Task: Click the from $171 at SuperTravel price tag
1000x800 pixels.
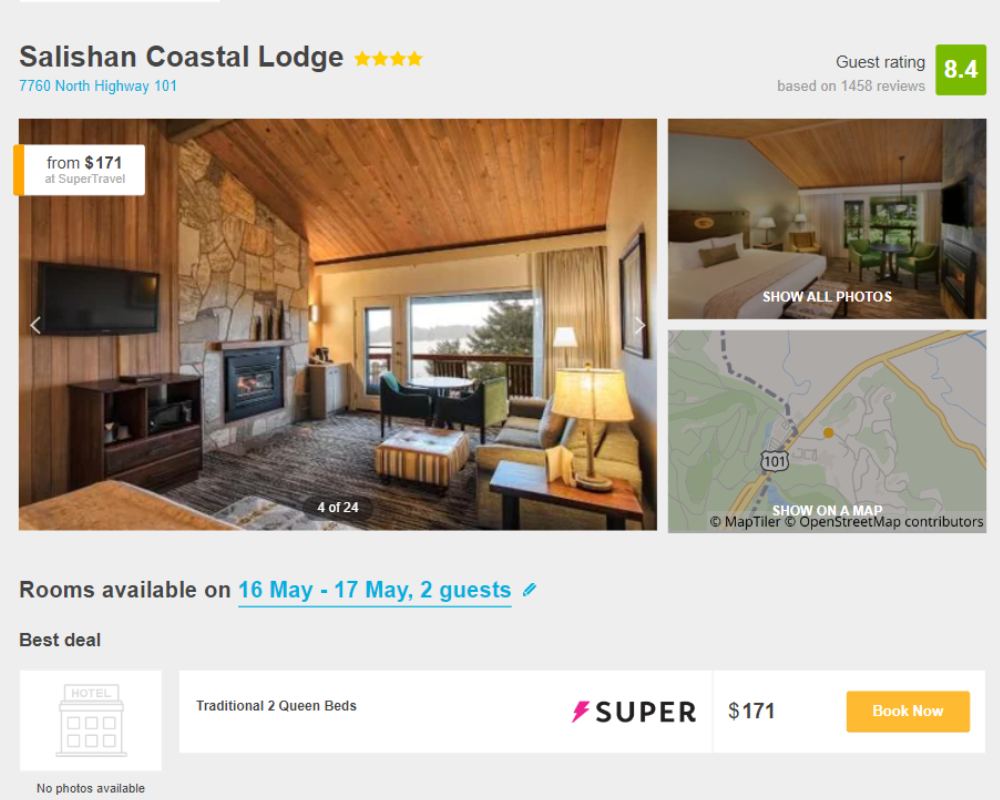Action: [80, 170]
